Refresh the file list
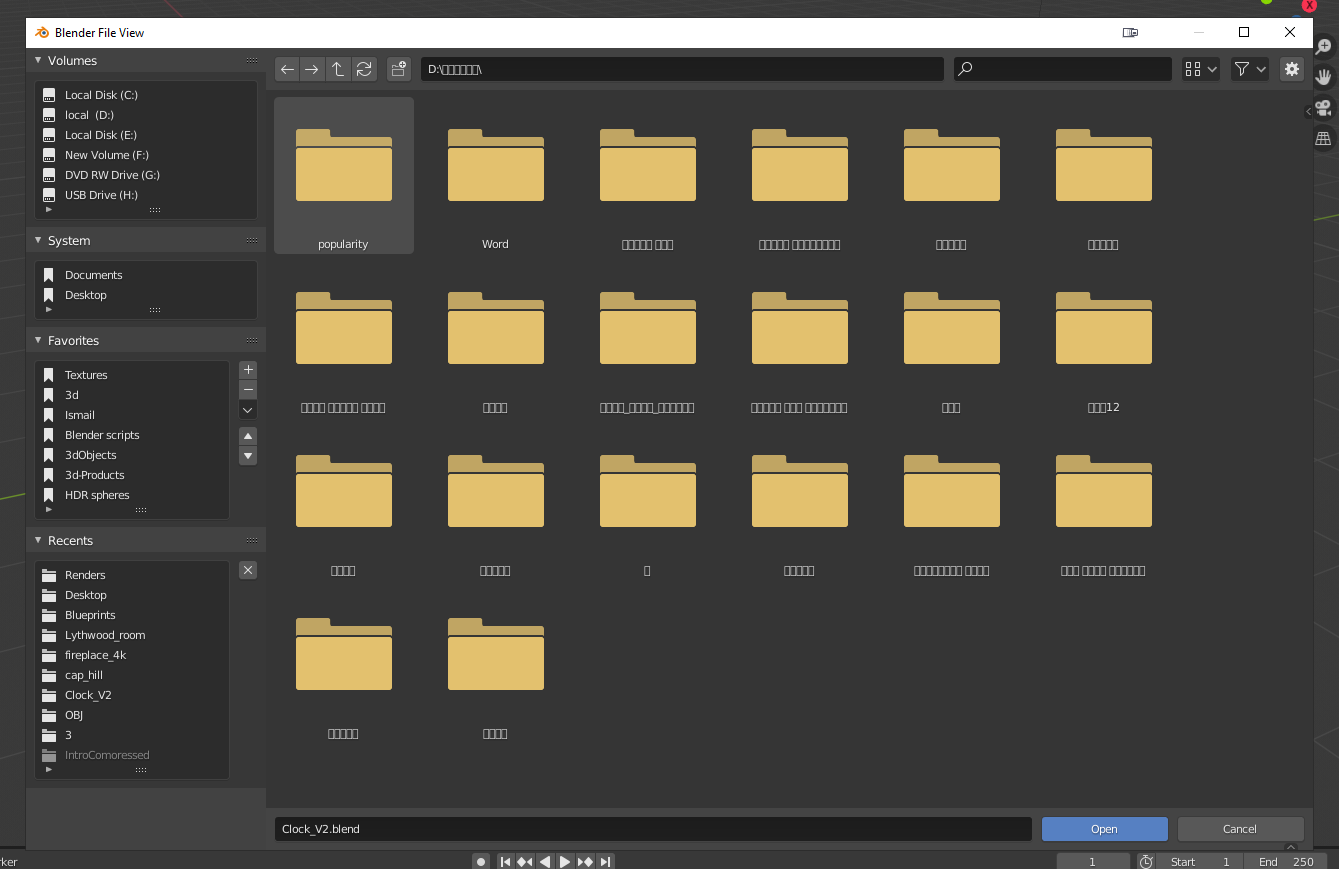The image size is (1339, 869). pyautogui.click(x=364, y=69)
